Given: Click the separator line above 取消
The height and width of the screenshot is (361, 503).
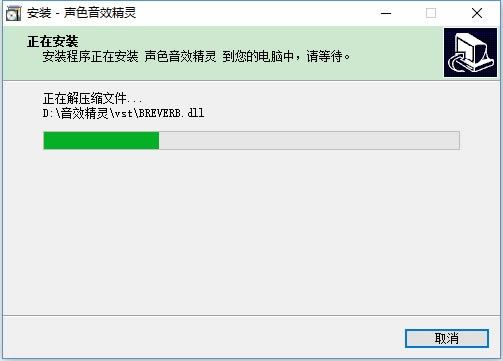Looking at the screenshot, I should pyautogui.click(x=252, y=315).
